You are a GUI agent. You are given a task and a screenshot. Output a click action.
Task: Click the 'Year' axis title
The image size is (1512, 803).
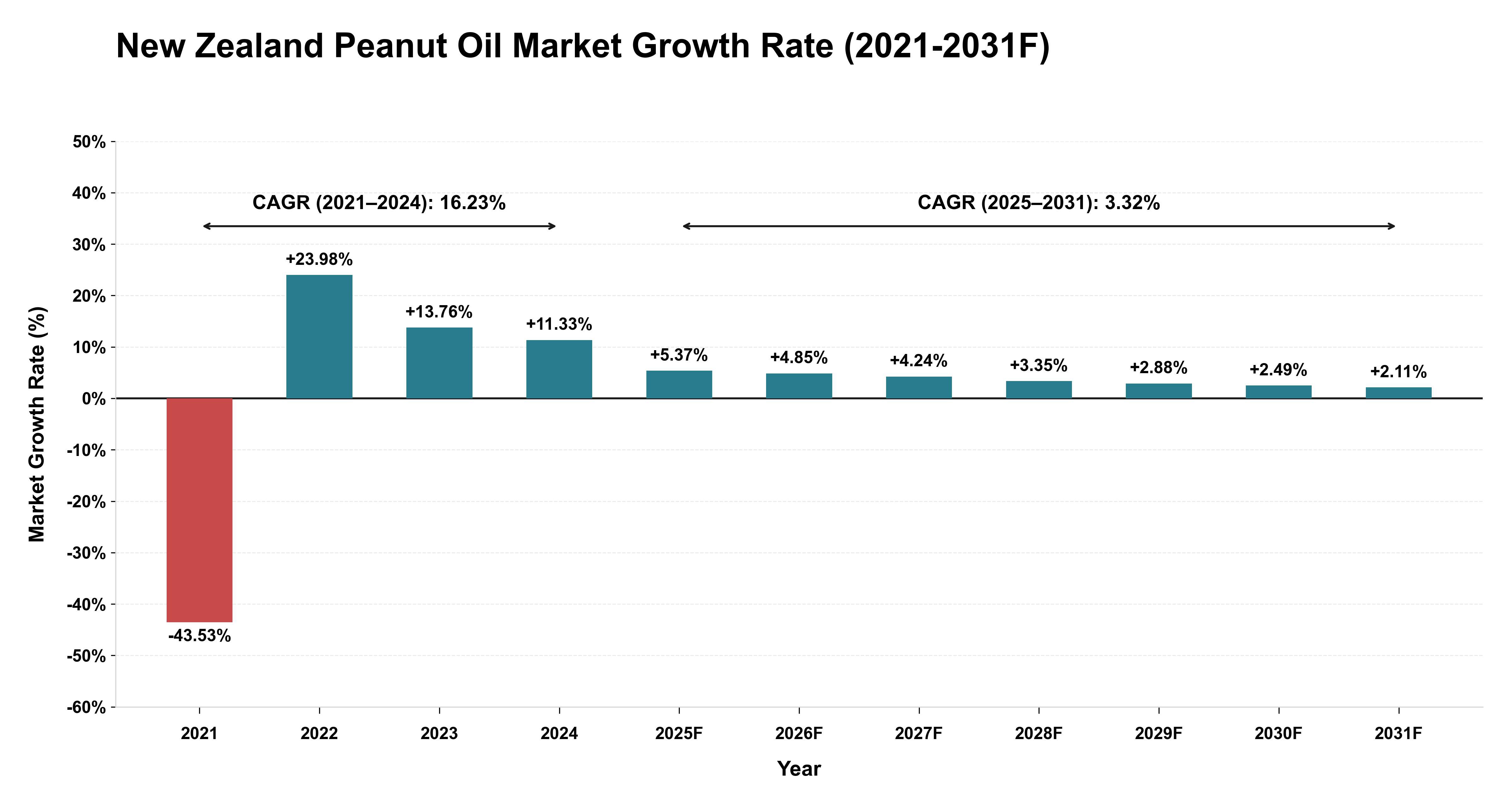click(799, 769)
